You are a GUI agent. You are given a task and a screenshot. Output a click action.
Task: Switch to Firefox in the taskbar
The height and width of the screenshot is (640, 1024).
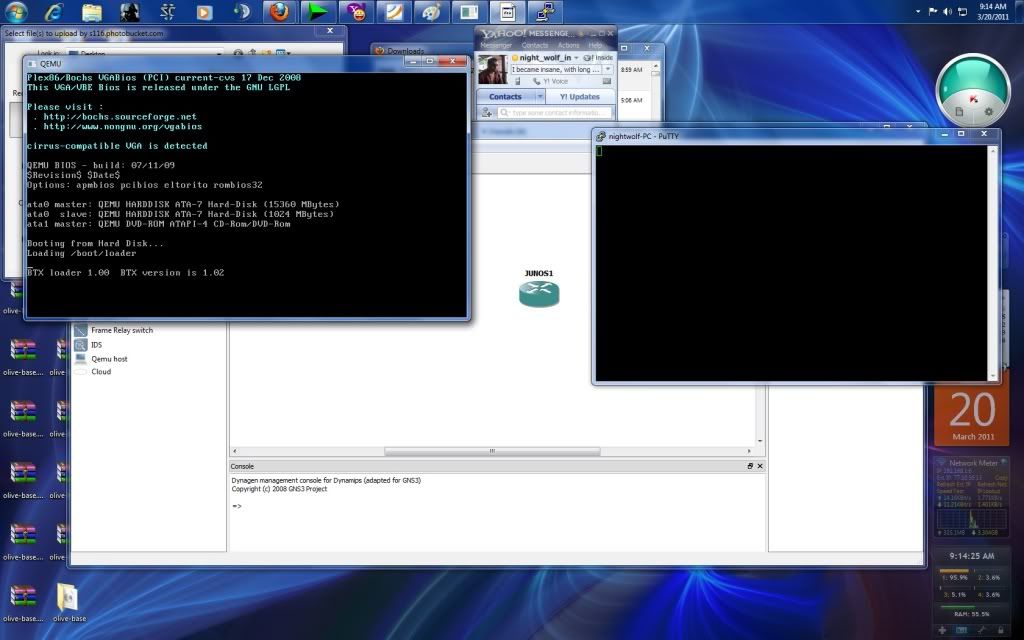(x=280, y=12)
